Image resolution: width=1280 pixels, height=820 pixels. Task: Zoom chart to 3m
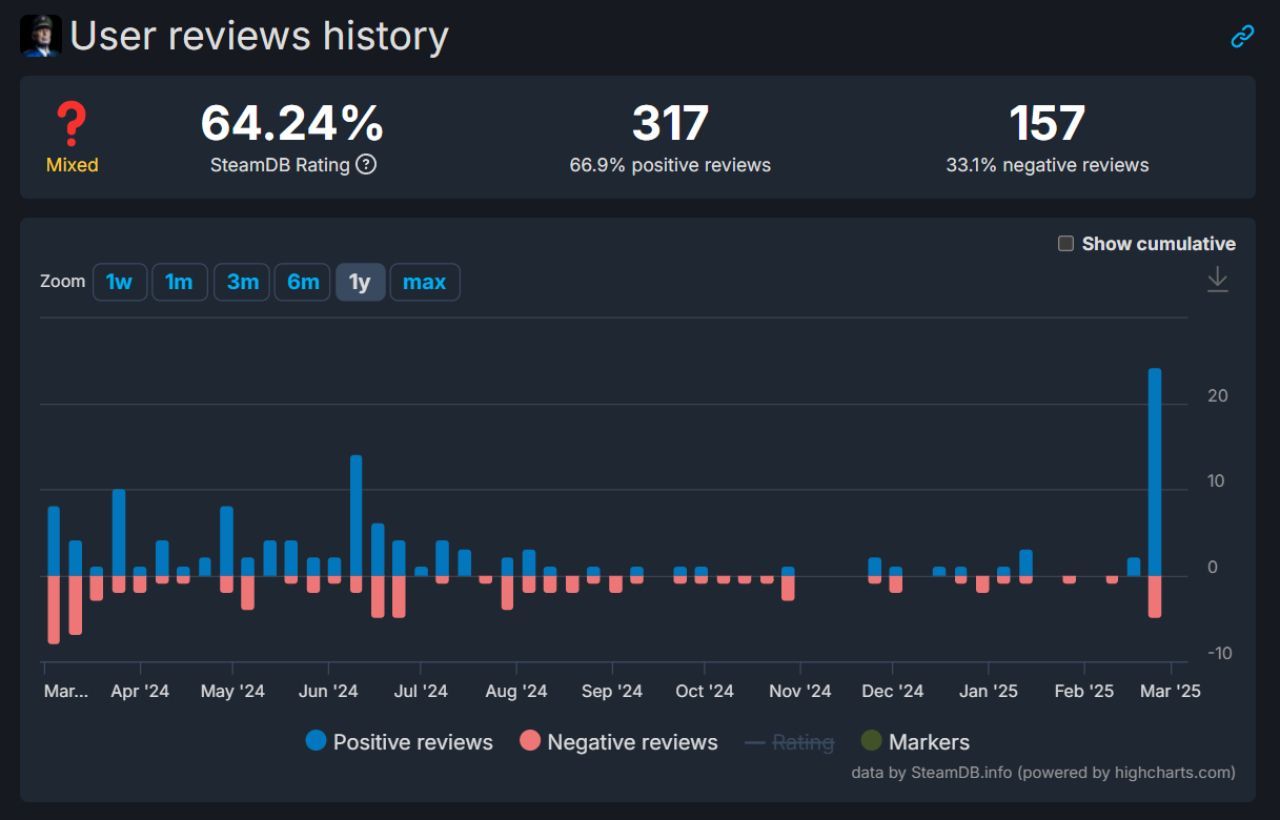242,282
